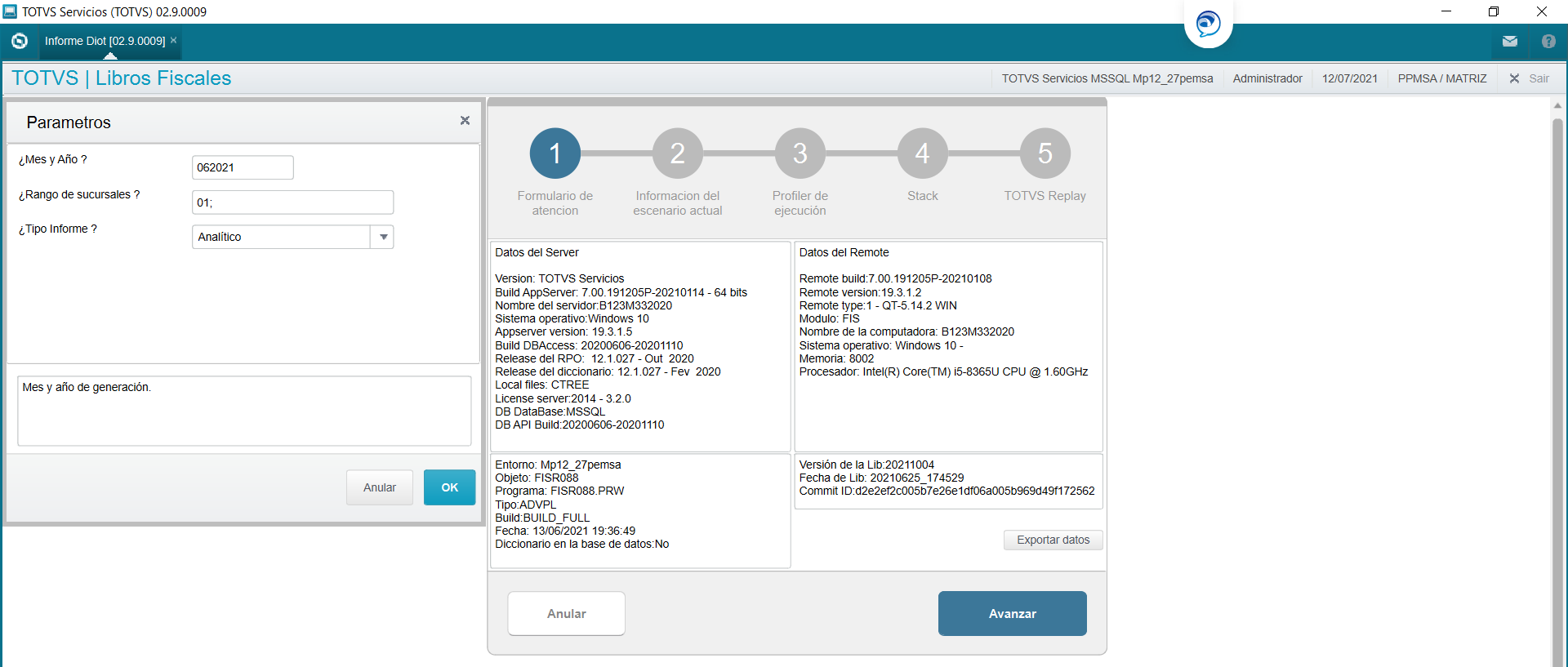This screenshot has width=1568, height=667.
Task: Click the Programa: FISR088.PRW line
Action: point(559,491)
